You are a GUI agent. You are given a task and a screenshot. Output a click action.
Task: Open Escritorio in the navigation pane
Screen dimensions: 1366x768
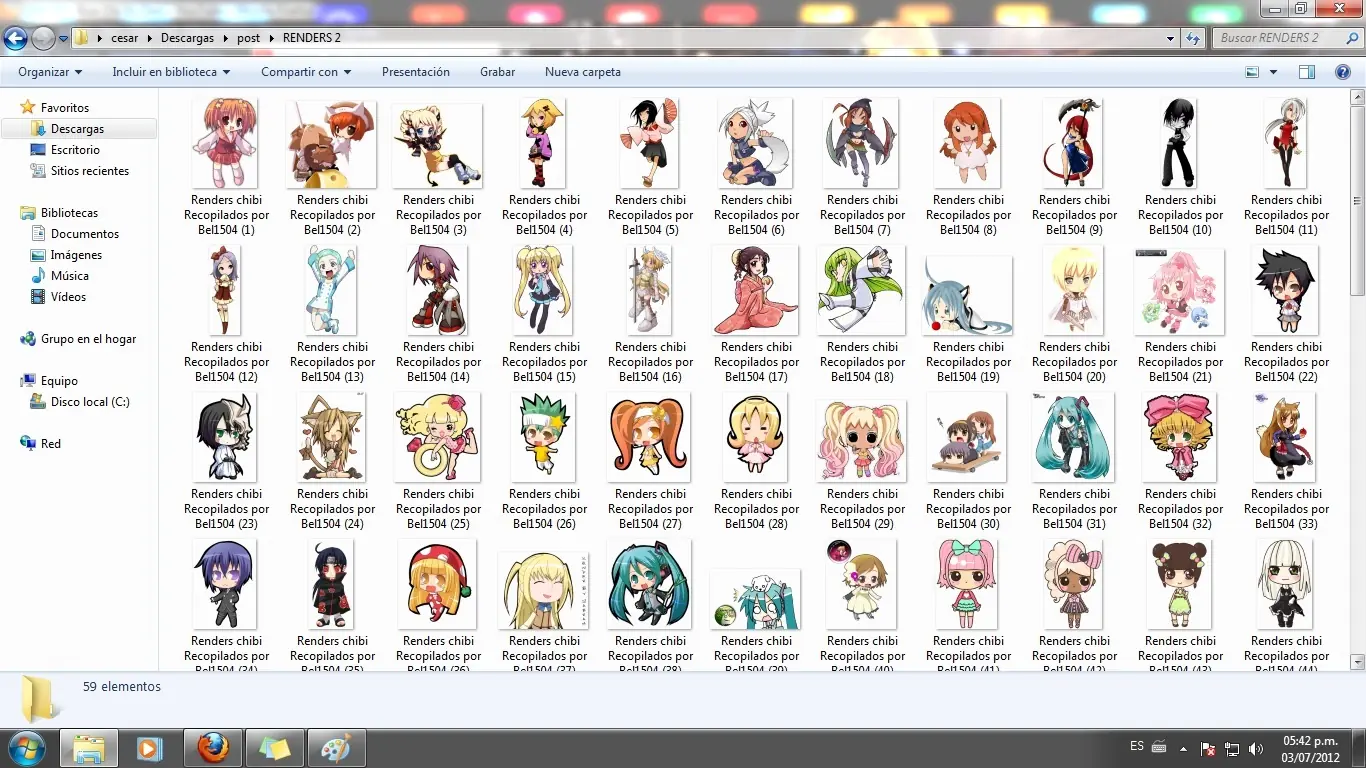point(75,150)
